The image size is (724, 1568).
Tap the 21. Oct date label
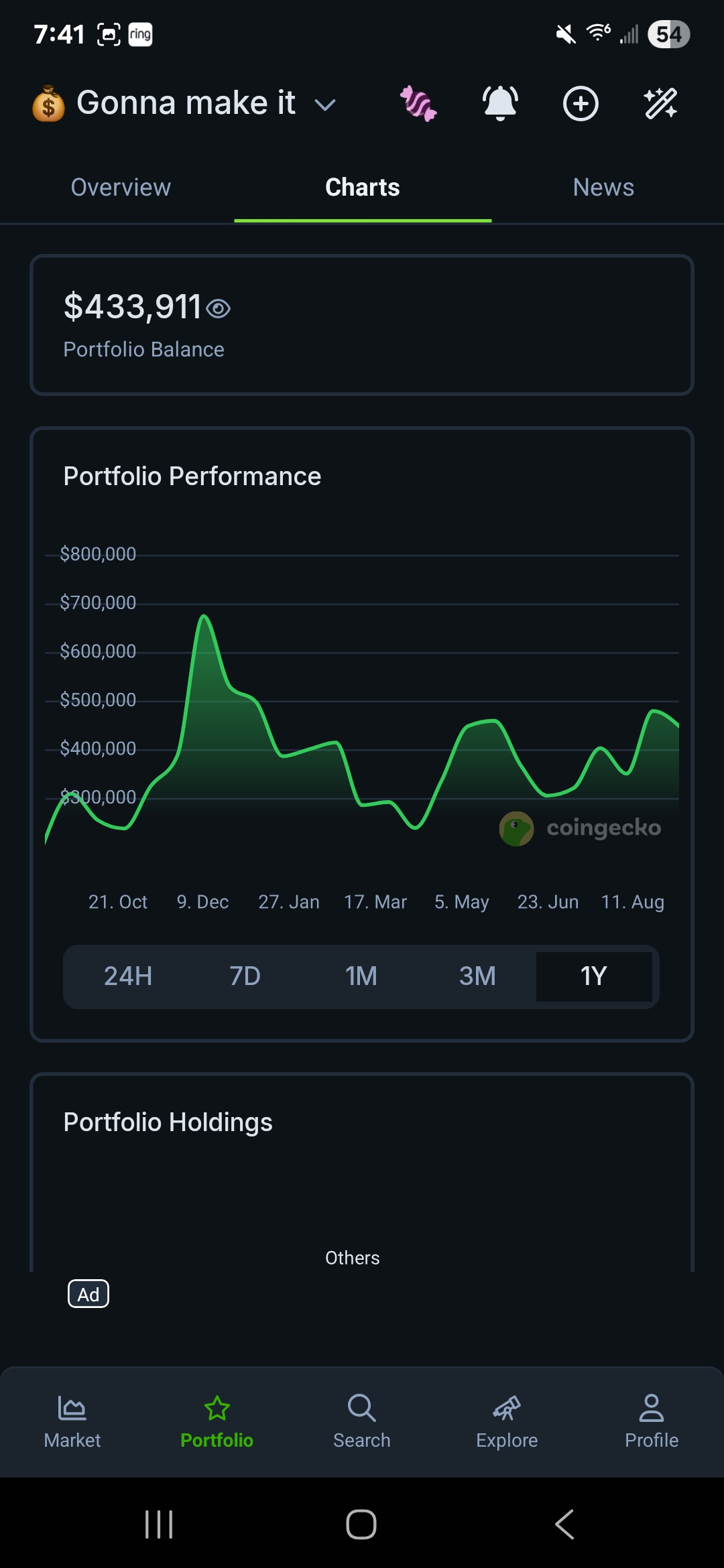coord(118,902)
